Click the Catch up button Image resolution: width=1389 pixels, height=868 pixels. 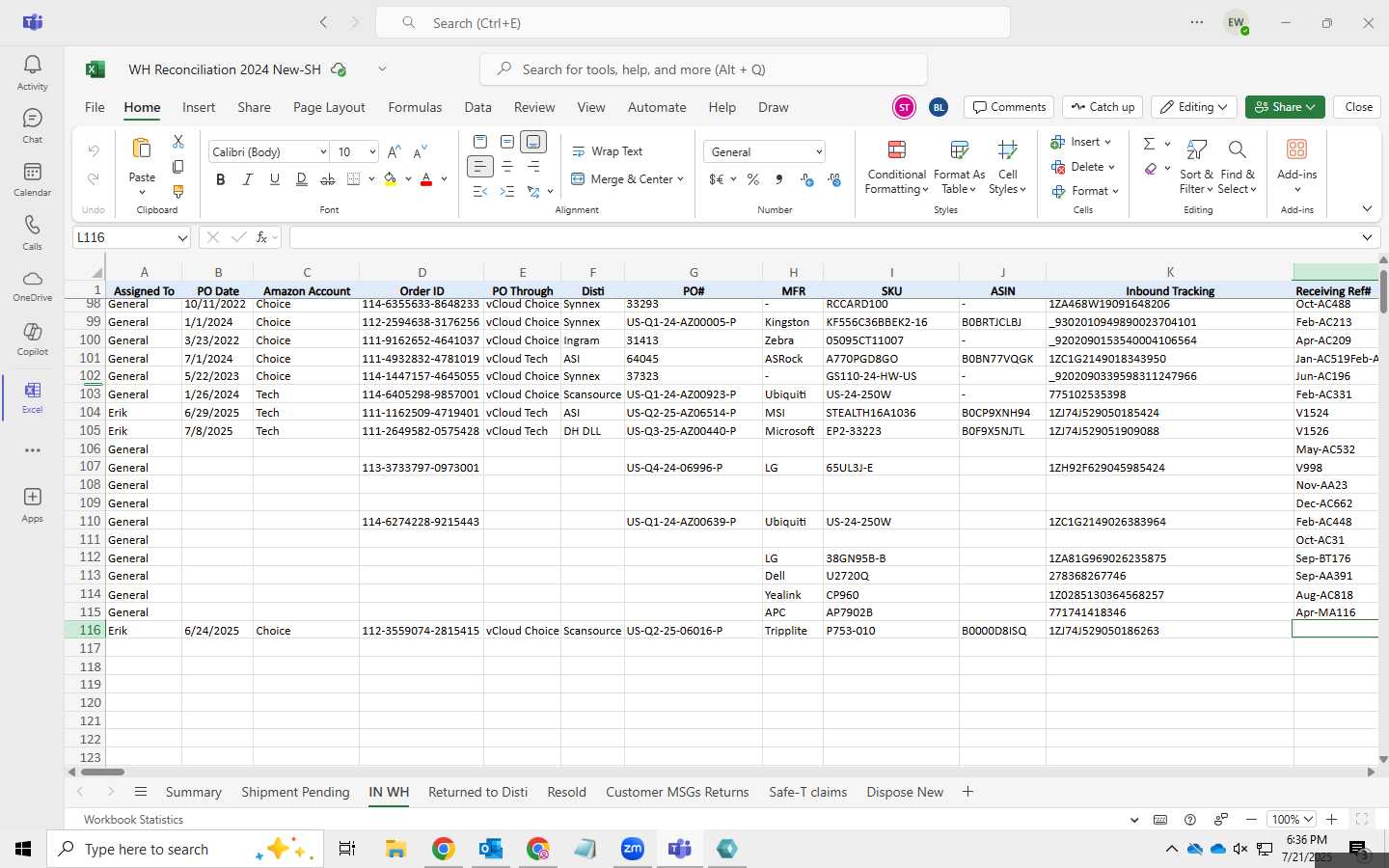point(1103,107)
